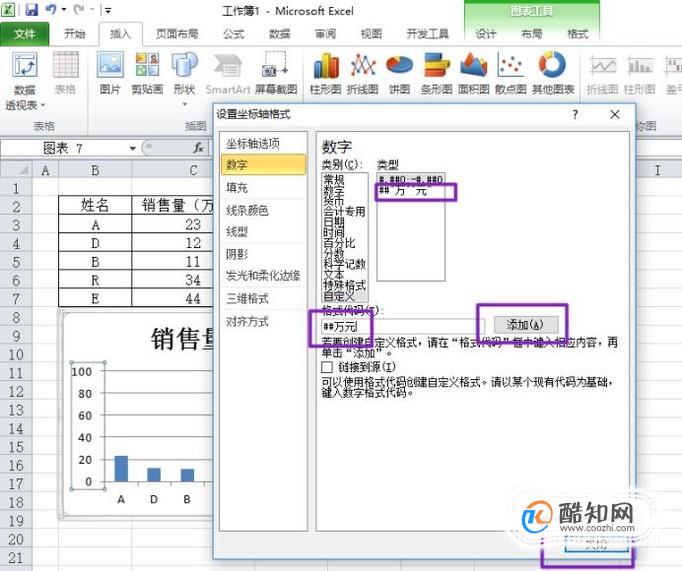The height and width of the screenshot is (571, 682).
Task: Insert a Column chart (柱形图)
Action: (x=325, y=73)
